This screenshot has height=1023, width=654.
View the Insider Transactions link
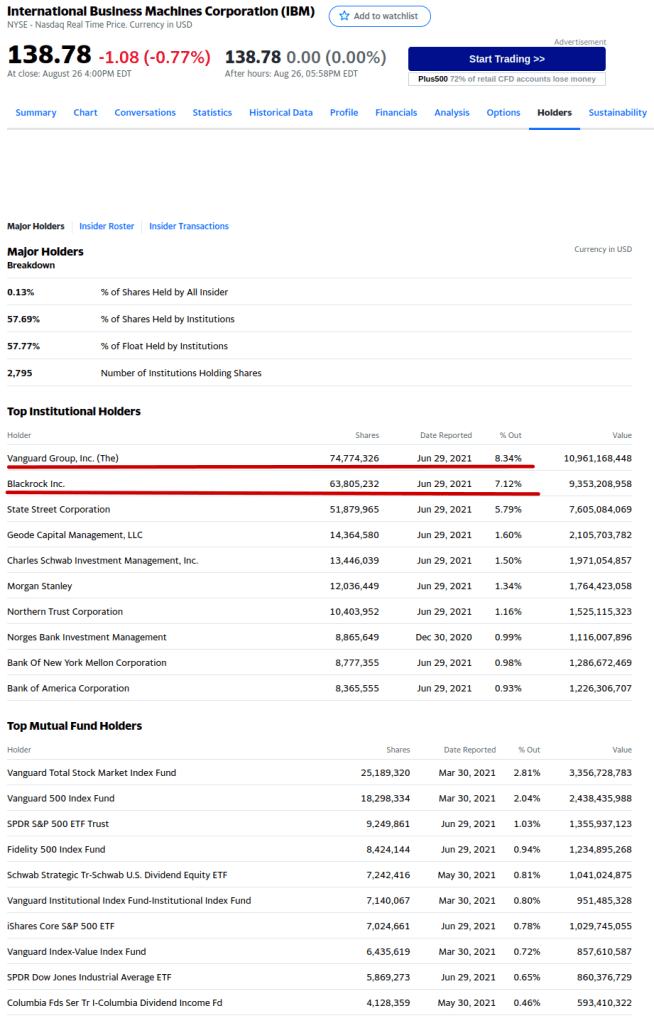189,226
